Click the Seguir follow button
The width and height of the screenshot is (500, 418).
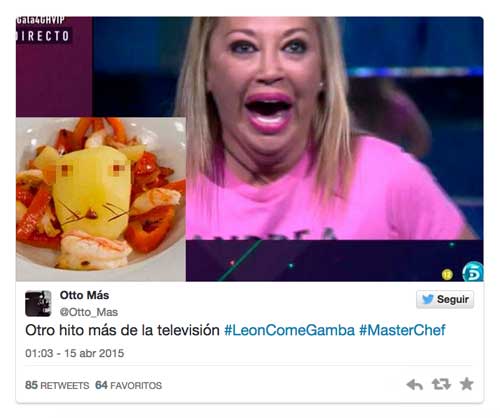(445, 299)
